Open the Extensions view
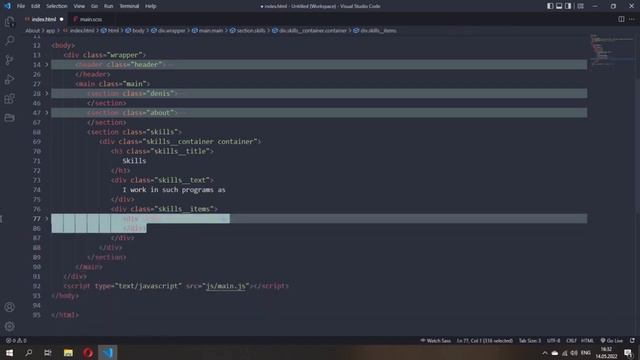Screen dimensions: 640x360 point(9,98)
